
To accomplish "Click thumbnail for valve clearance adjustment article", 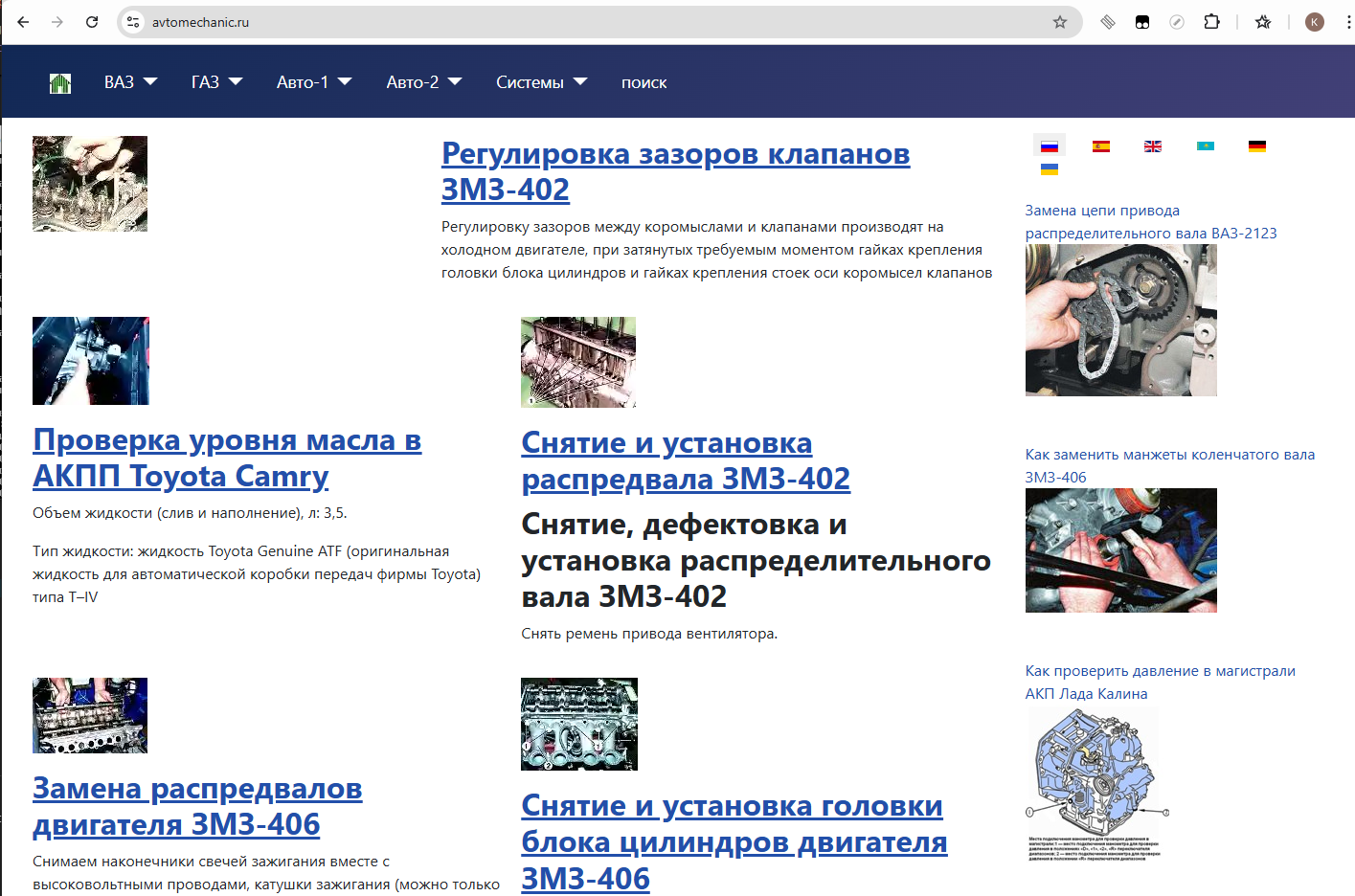I will tap(90, 184).
